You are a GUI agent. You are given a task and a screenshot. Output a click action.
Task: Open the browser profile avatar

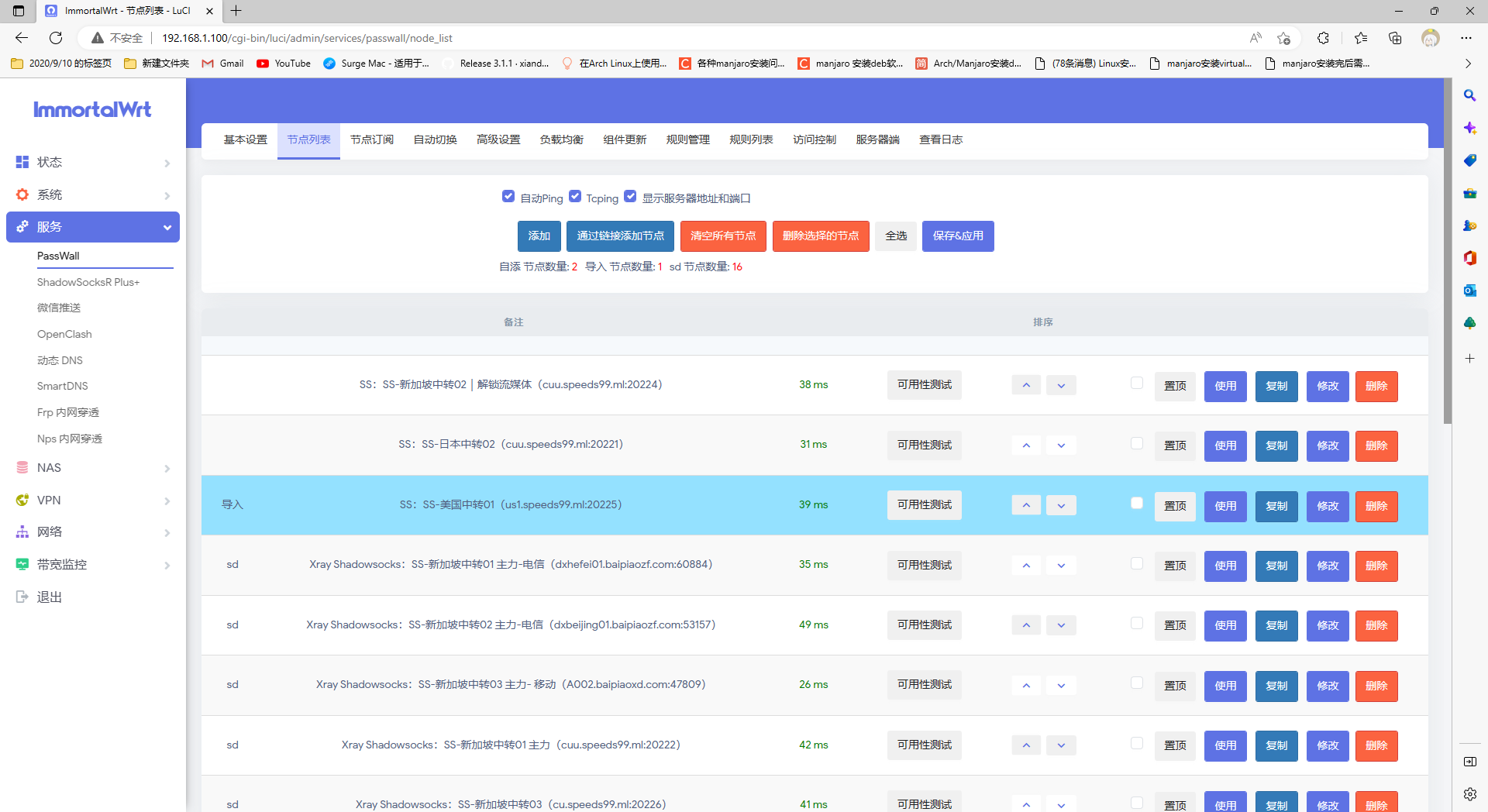[1431, 38]
